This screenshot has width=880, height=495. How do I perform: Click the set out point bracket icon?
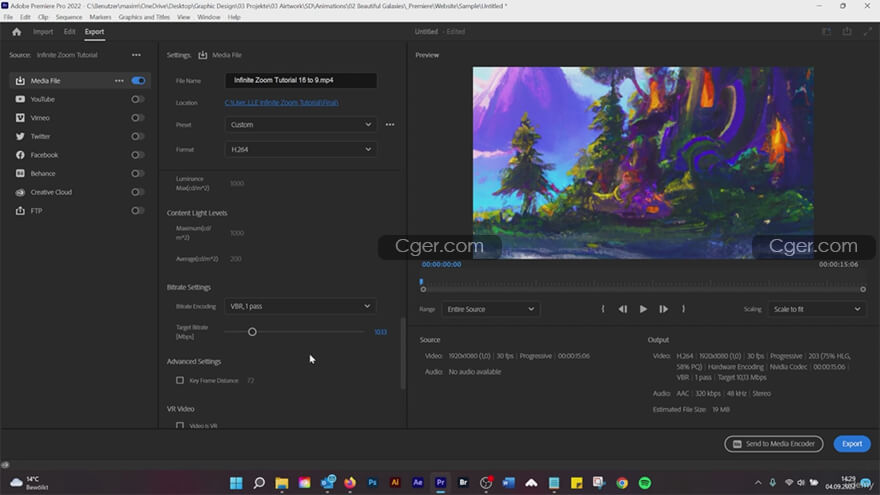point(683,309)
